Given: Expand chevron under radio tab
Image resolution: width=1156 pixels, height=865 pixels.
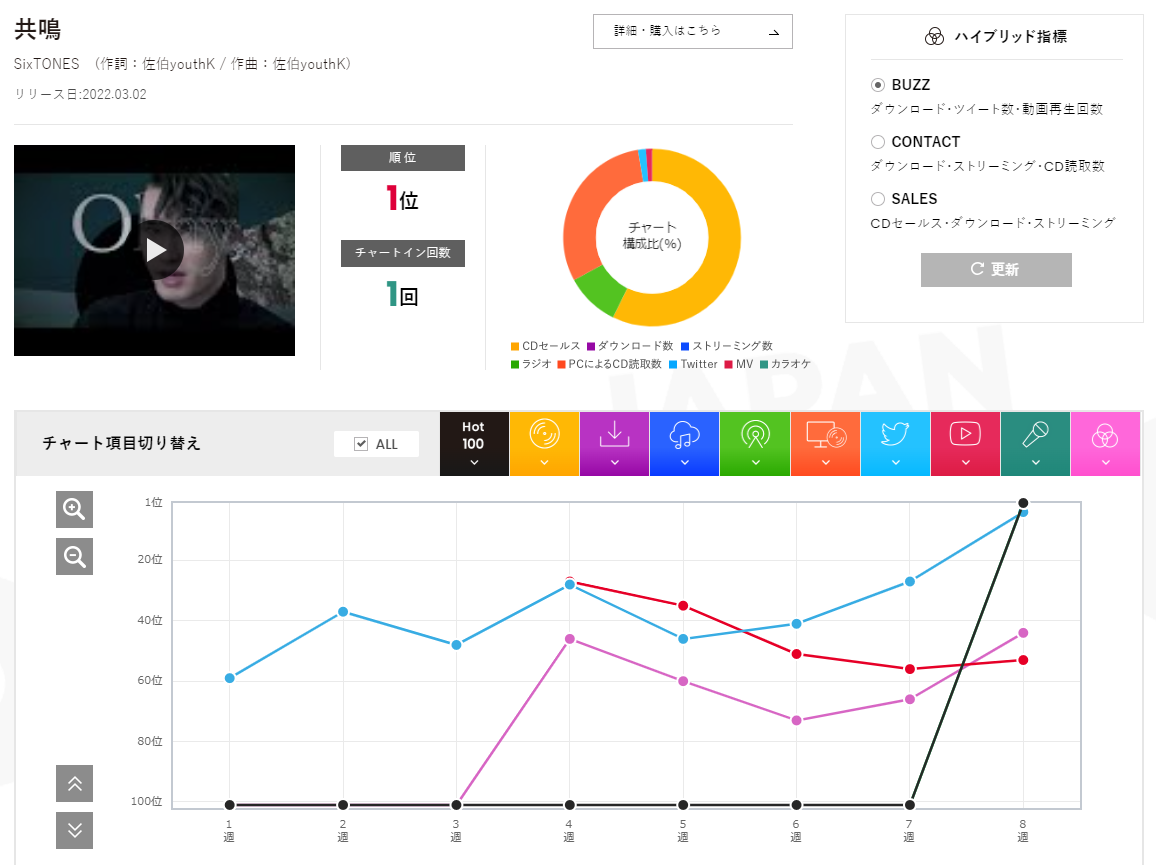Looking at the screenshot, I should [x=755, y=462].
